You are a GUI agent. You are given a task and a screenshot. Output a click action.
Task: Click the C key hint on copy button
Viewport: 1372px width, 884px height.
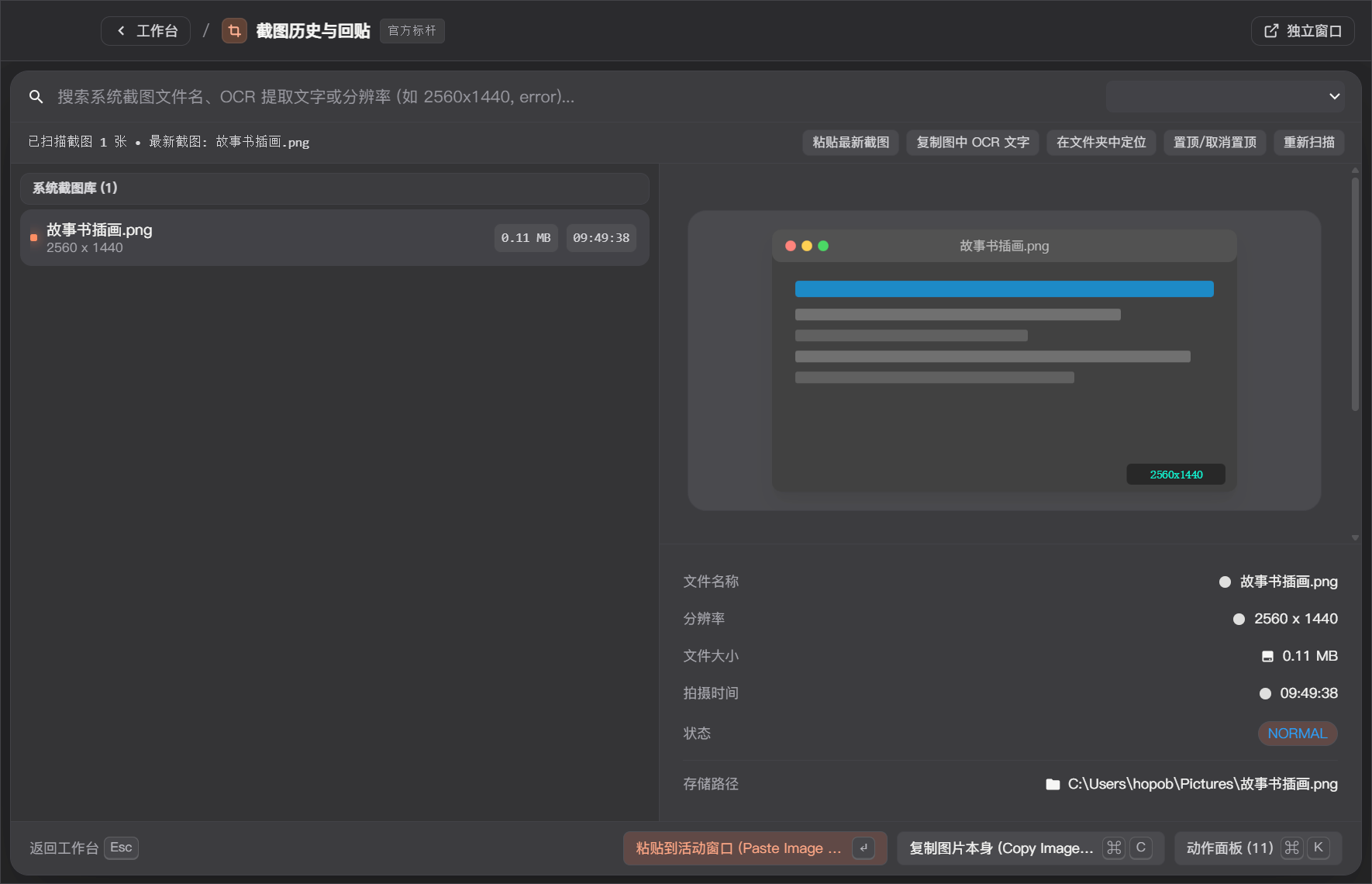point(1141,848)
